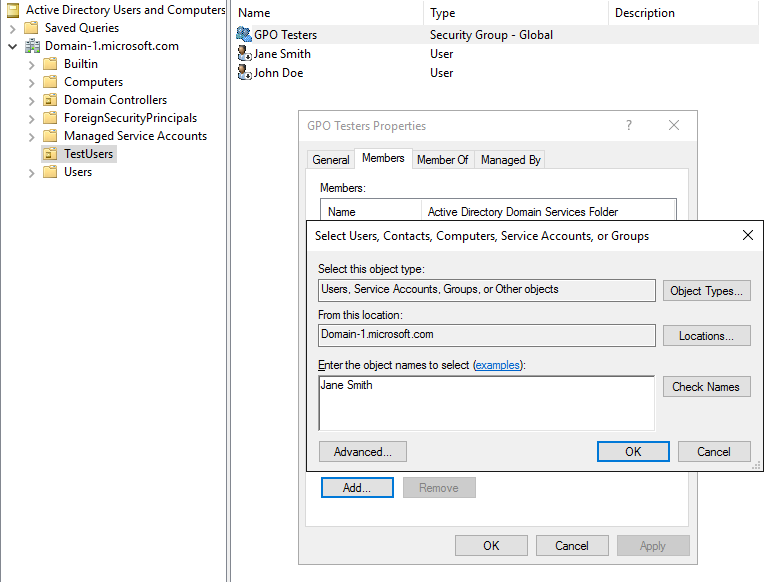Viewport: 779px width, 582px height.
Task: Click the Object Types button
Action: [706, 291]
